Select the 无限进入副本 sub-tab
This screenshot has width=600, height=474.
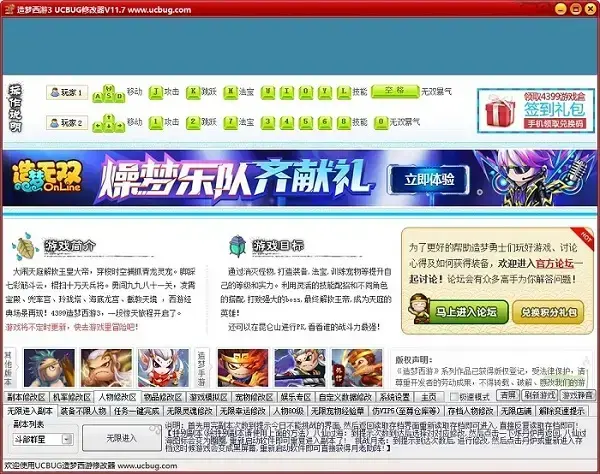point(30,411)
